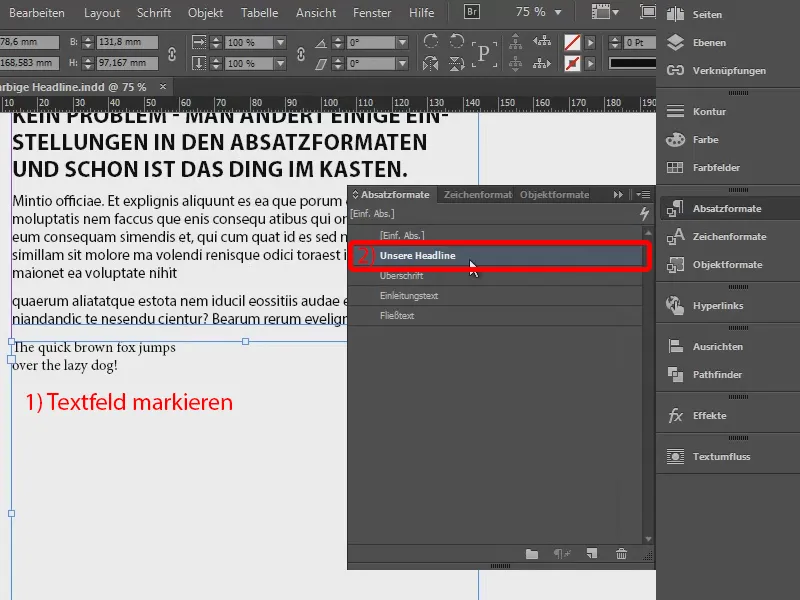Open the Layout menu
This screenshot has width=800, height=600.
tap(102, 13)
